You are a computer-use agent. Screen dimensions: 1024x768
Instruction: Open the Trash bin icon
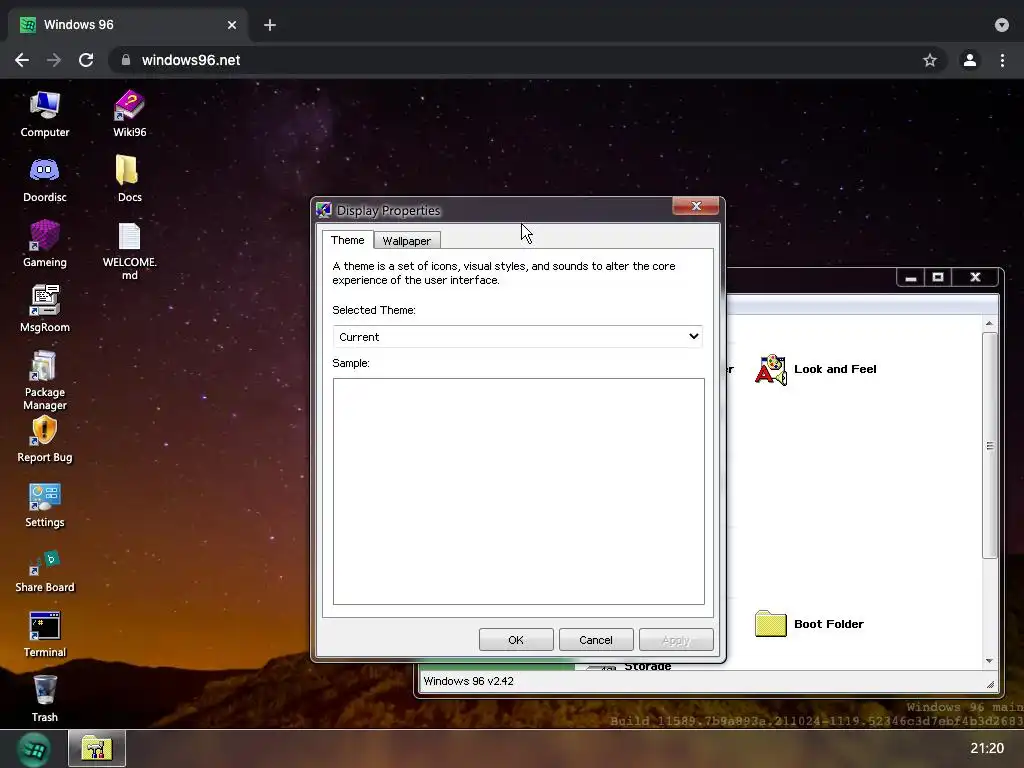pyautogui.click(x=44, y=699)
